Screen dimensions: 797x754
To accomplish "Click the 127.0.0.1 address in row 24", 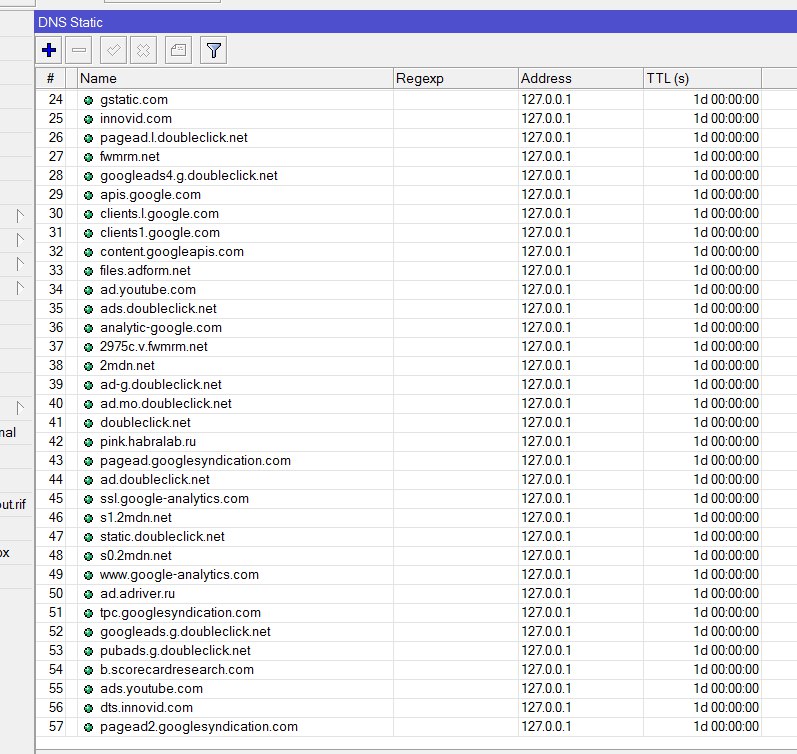I will tap(546, 99).
